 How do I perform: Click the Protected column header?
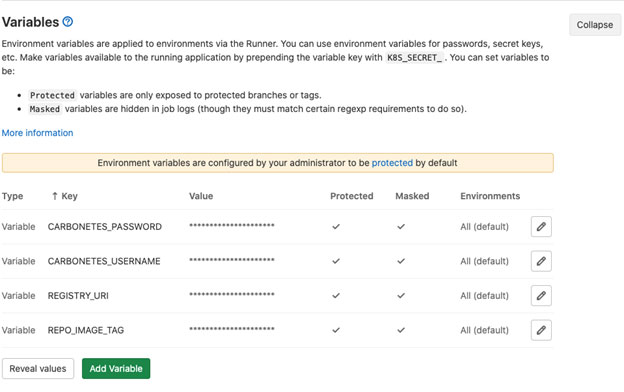(x=352, y=196)
